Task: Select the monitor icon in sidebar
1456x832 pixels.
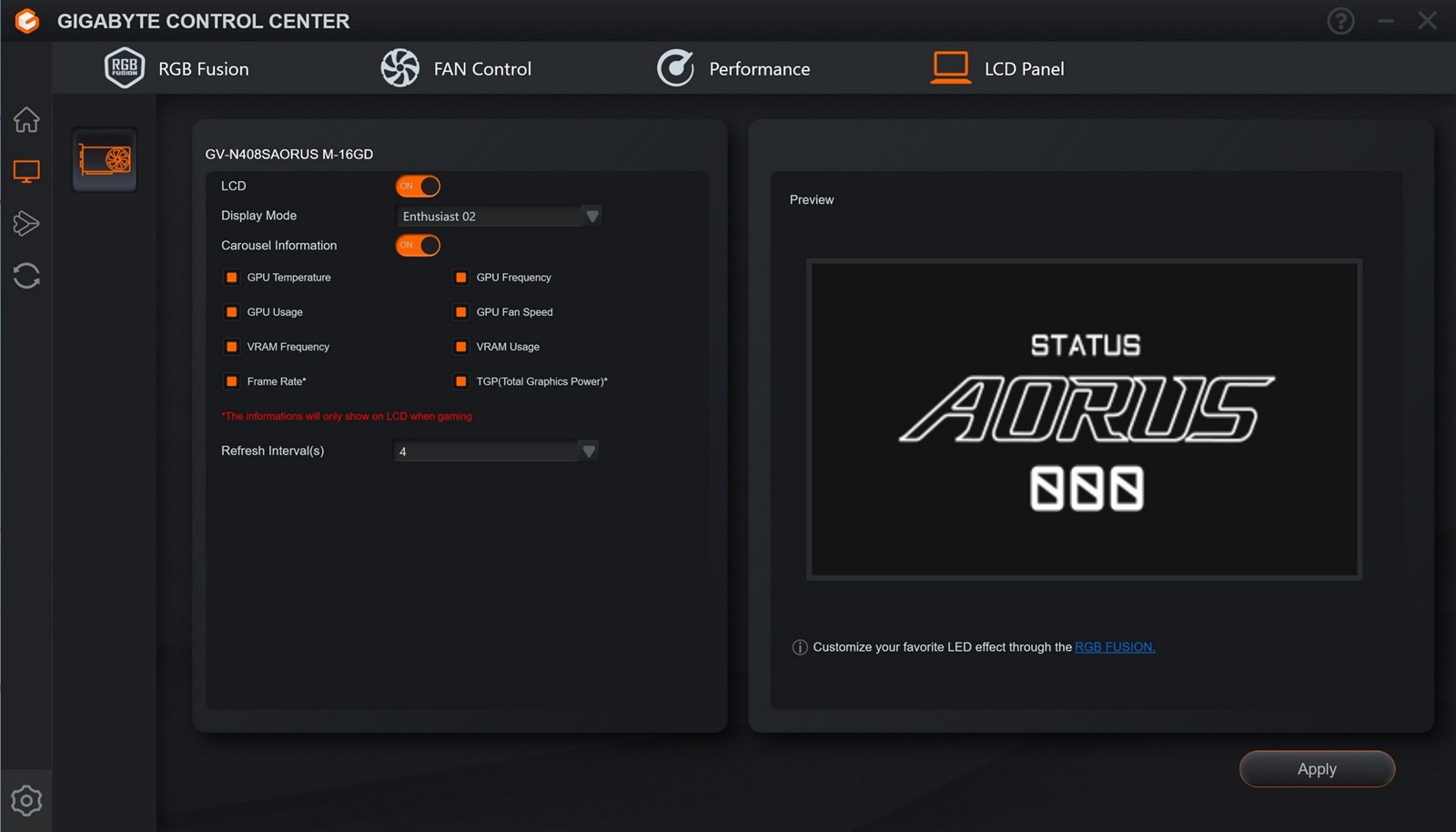Action: click(26, 171)
